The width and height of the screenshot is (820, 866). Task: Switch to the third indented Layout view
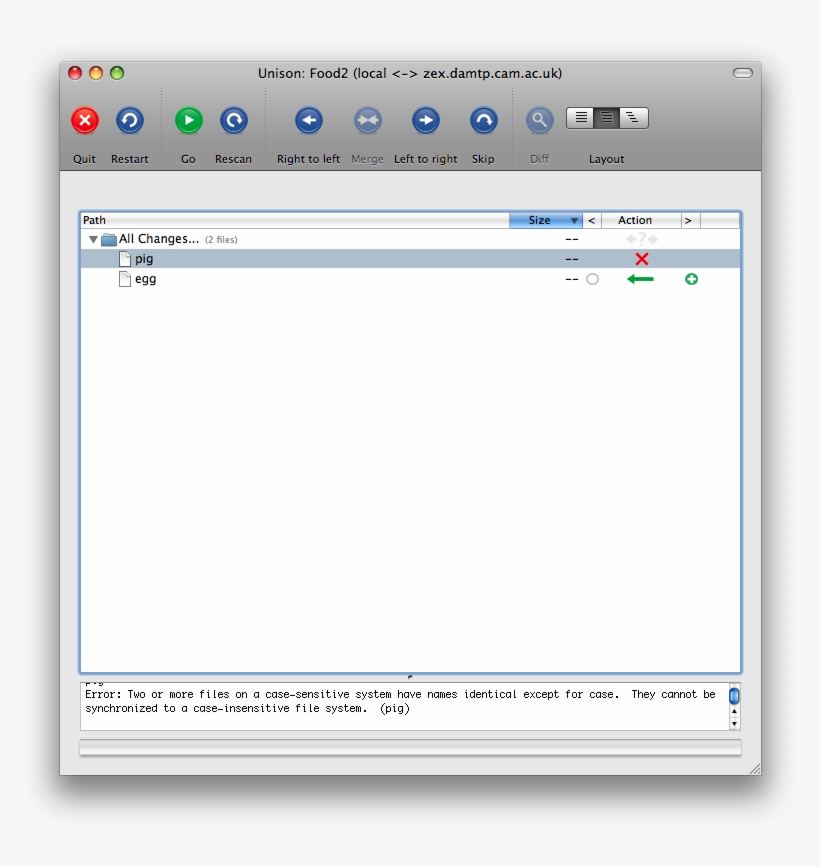click(632, 117)
